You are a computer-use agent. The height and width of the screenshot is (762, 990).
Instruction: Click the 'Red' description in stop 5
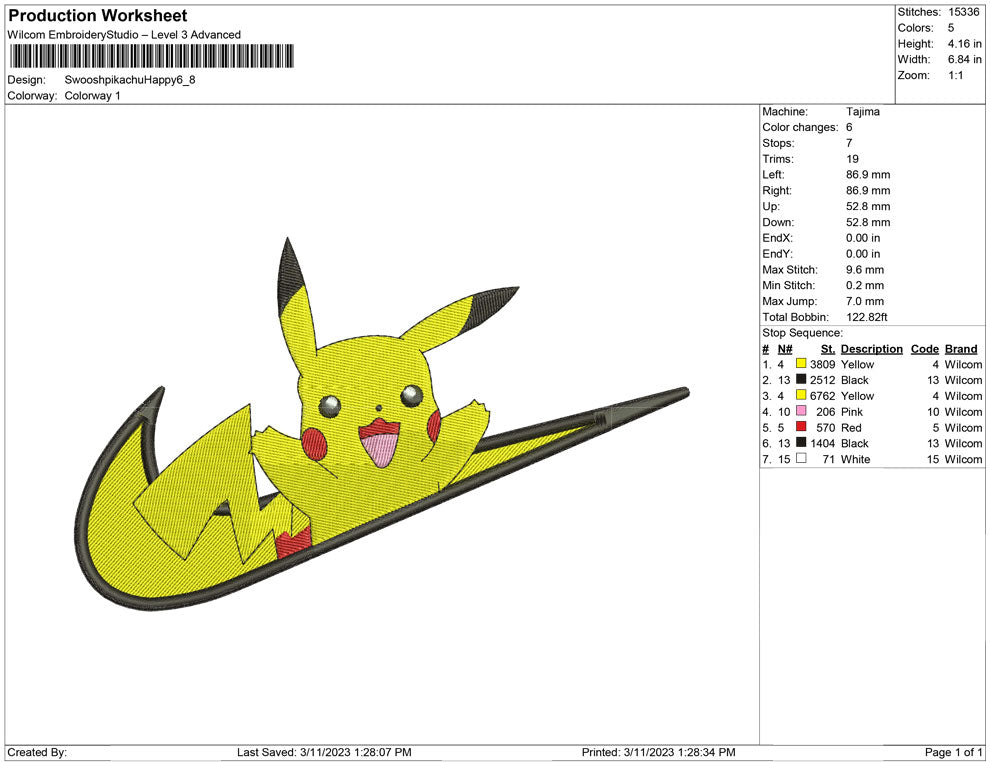(x=850, y=427)
